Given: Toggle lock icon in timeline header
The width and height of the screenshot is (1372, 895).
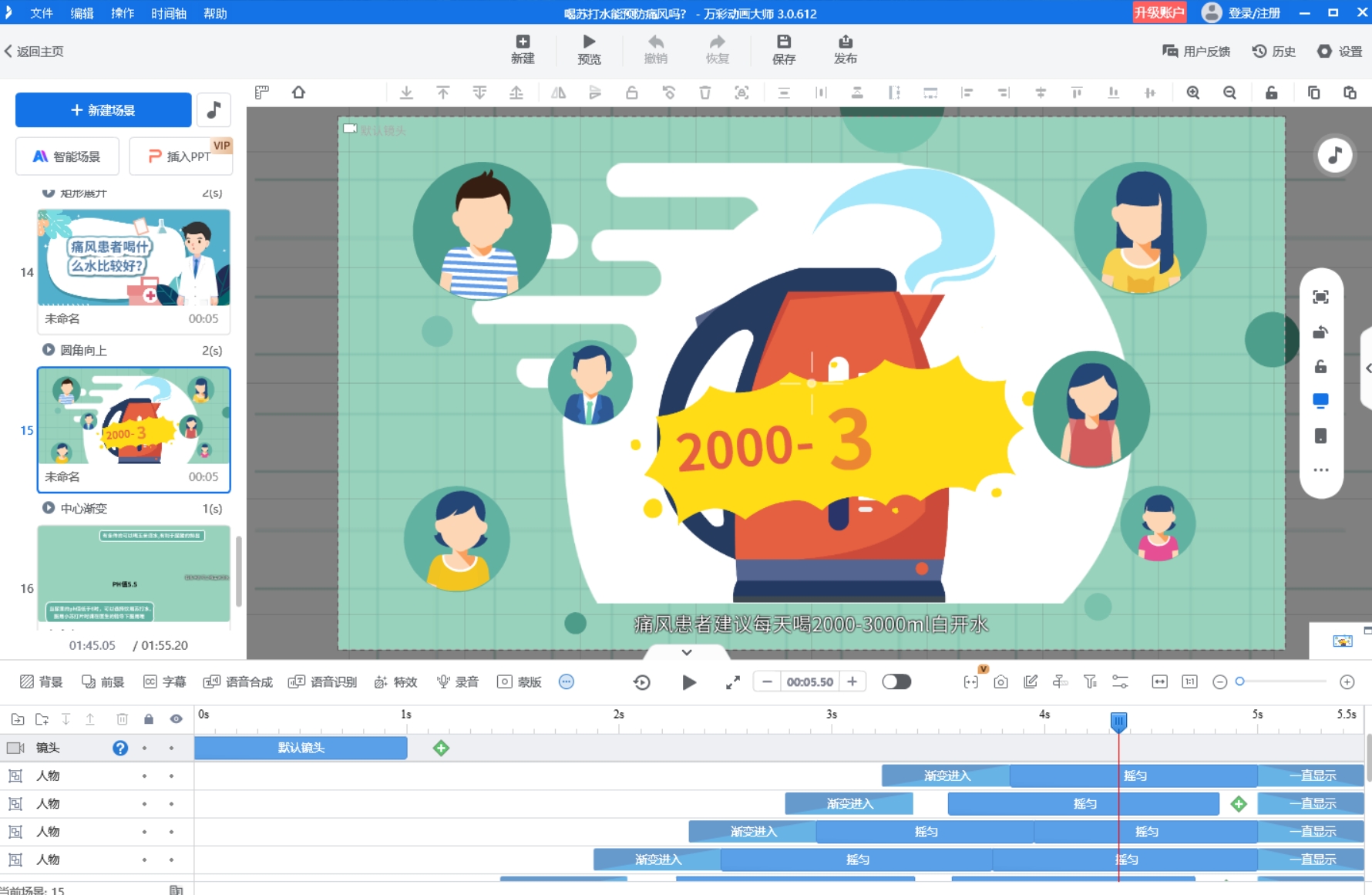Looking at the screenshot, I should pos(149,719).
